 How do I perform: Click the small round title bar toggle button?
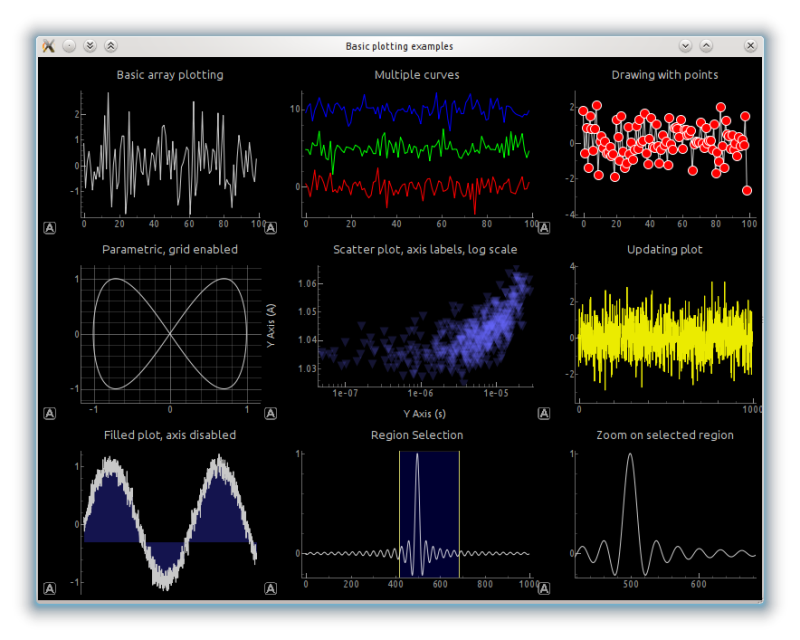point(69,45)
